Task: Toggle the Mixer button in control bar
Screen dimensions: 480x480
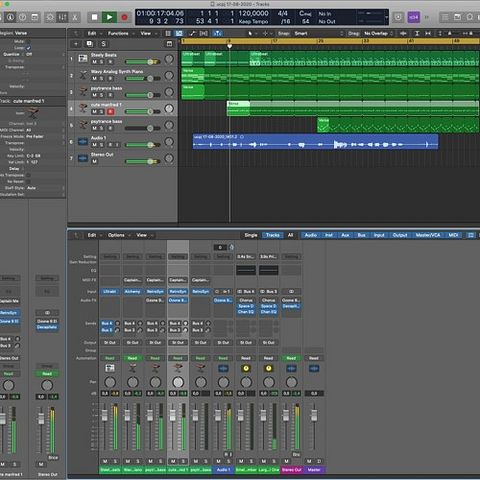Action: 62,17
